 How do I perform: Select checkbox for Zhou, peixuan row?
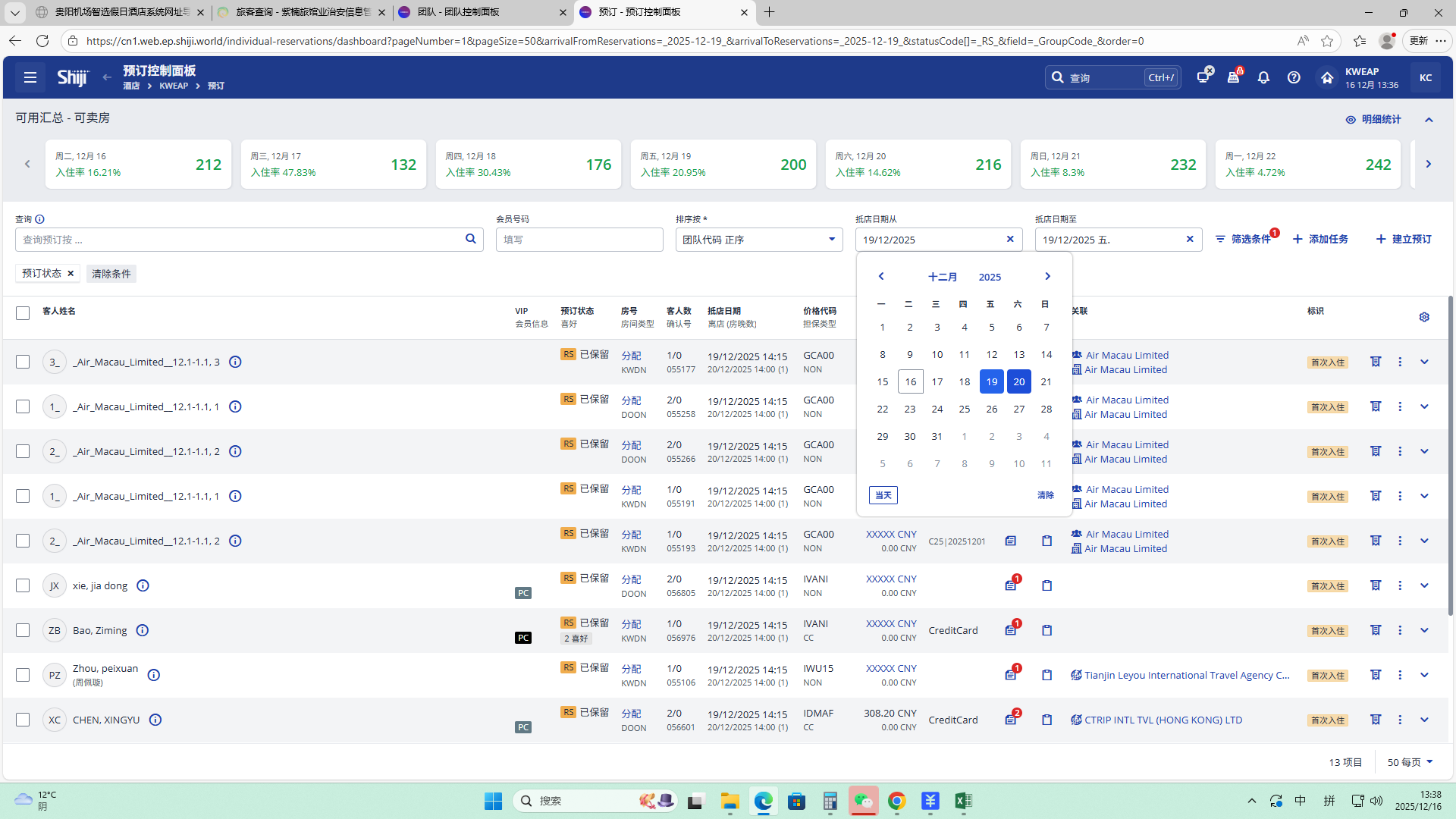click(23, 675)
